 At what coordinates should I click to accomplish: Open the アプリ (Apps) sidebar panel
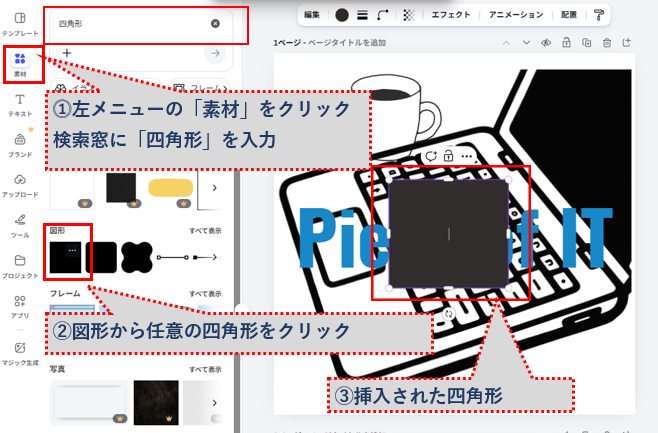[20, 306]
